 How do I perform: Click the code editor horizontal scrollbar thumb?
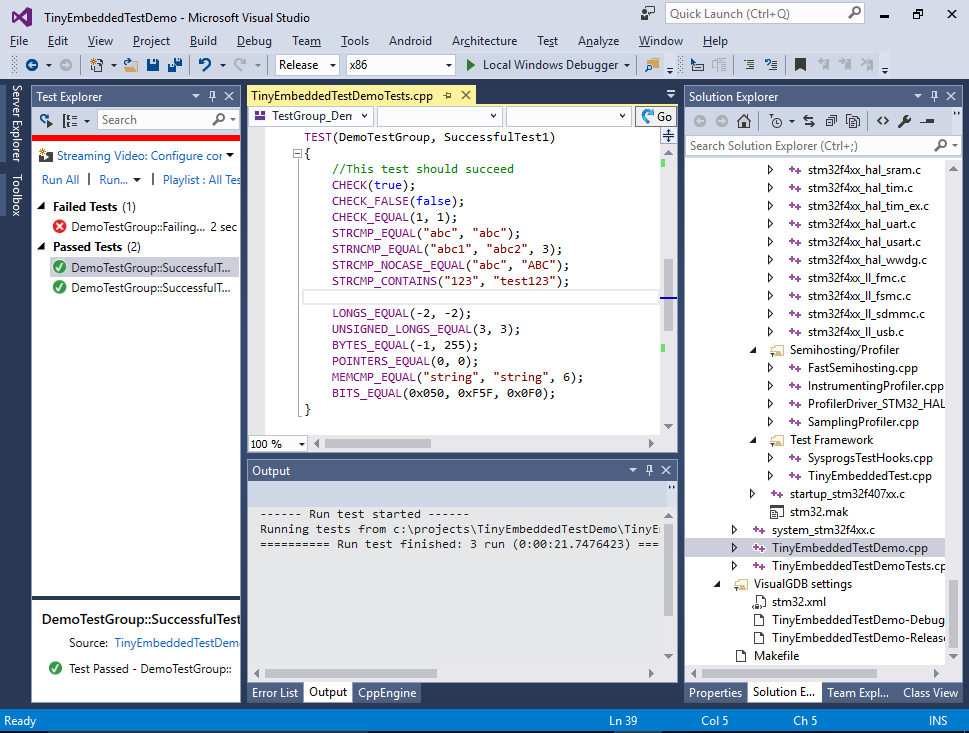(x=378, y=444)
